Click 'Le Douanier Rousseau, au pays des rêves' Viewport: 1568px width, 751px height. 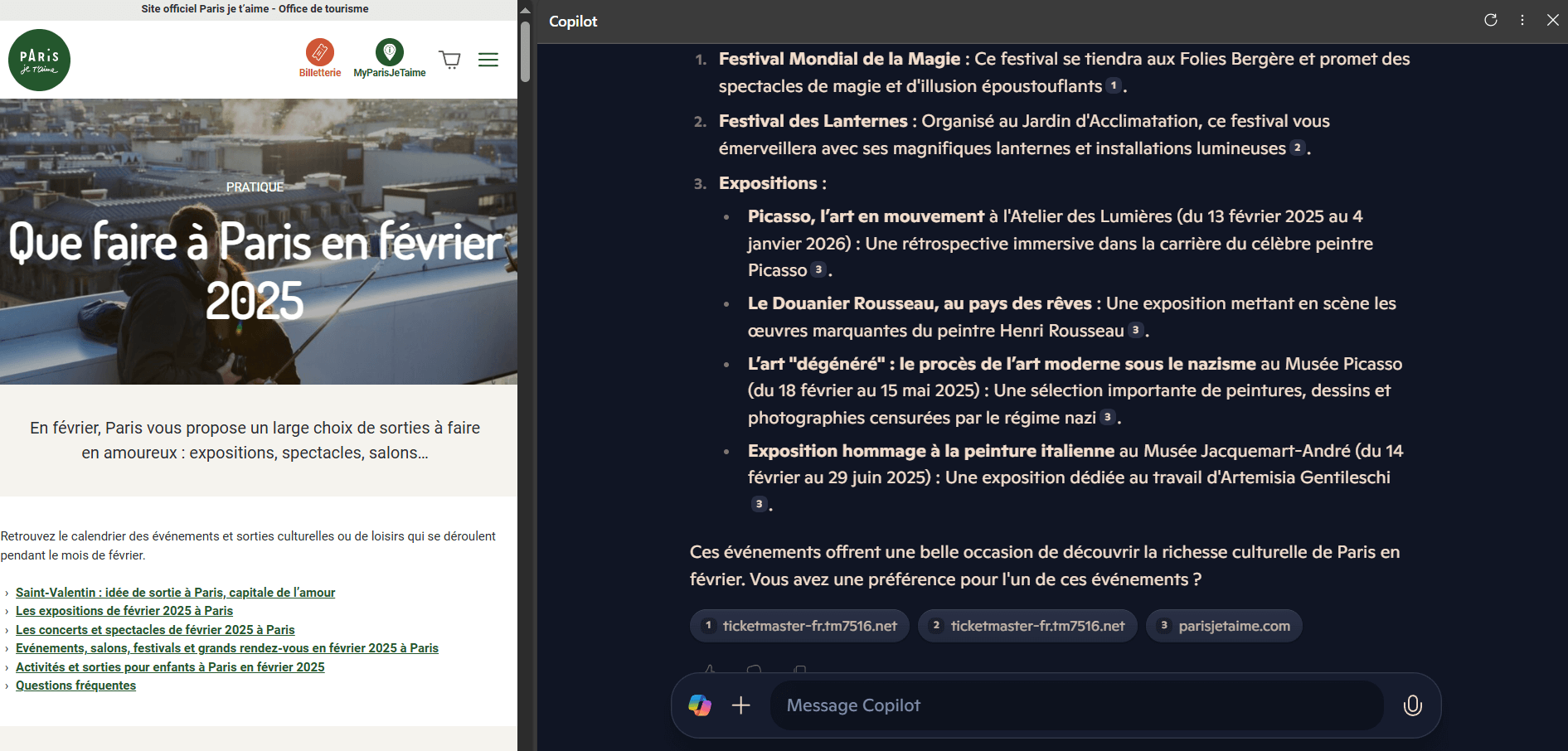[920, 303]
